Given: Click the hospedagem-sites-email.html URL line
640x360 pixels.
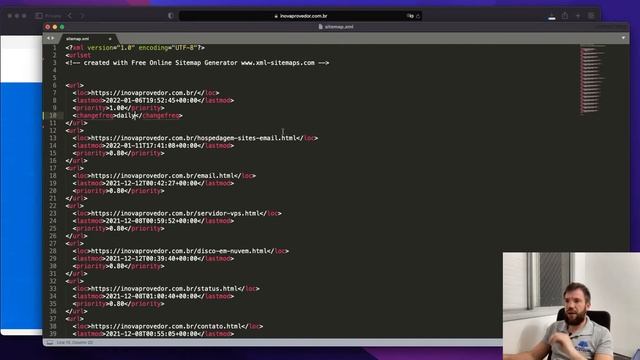Looking at the screenshot, I should [x=195, y=138].
